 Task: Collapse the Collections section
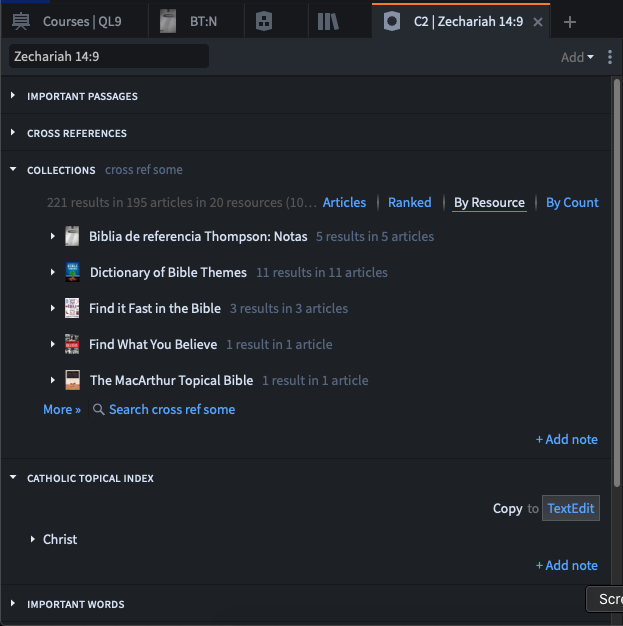[x=13, y=169]
